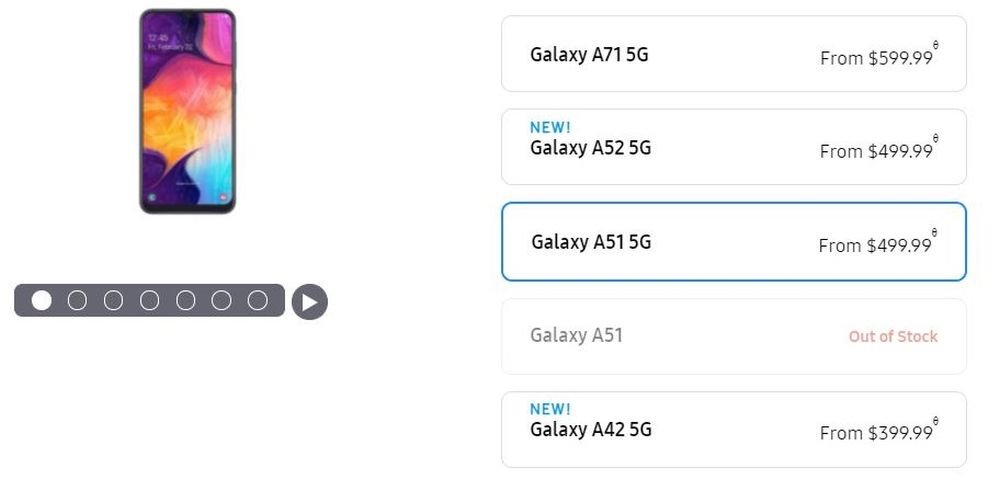The image size is (1000, 480).
Task: Choose the Galaxy A71 5G model
Action: [x=734, y=54]
